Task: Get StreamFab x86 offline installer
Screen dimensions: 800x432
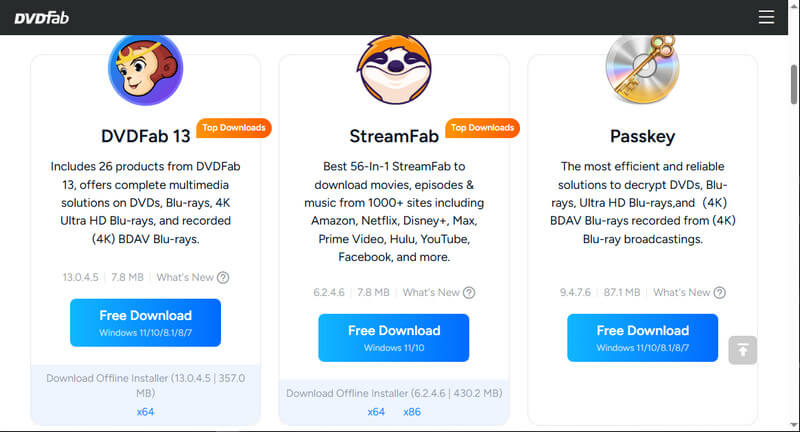Action: [412, 412]
